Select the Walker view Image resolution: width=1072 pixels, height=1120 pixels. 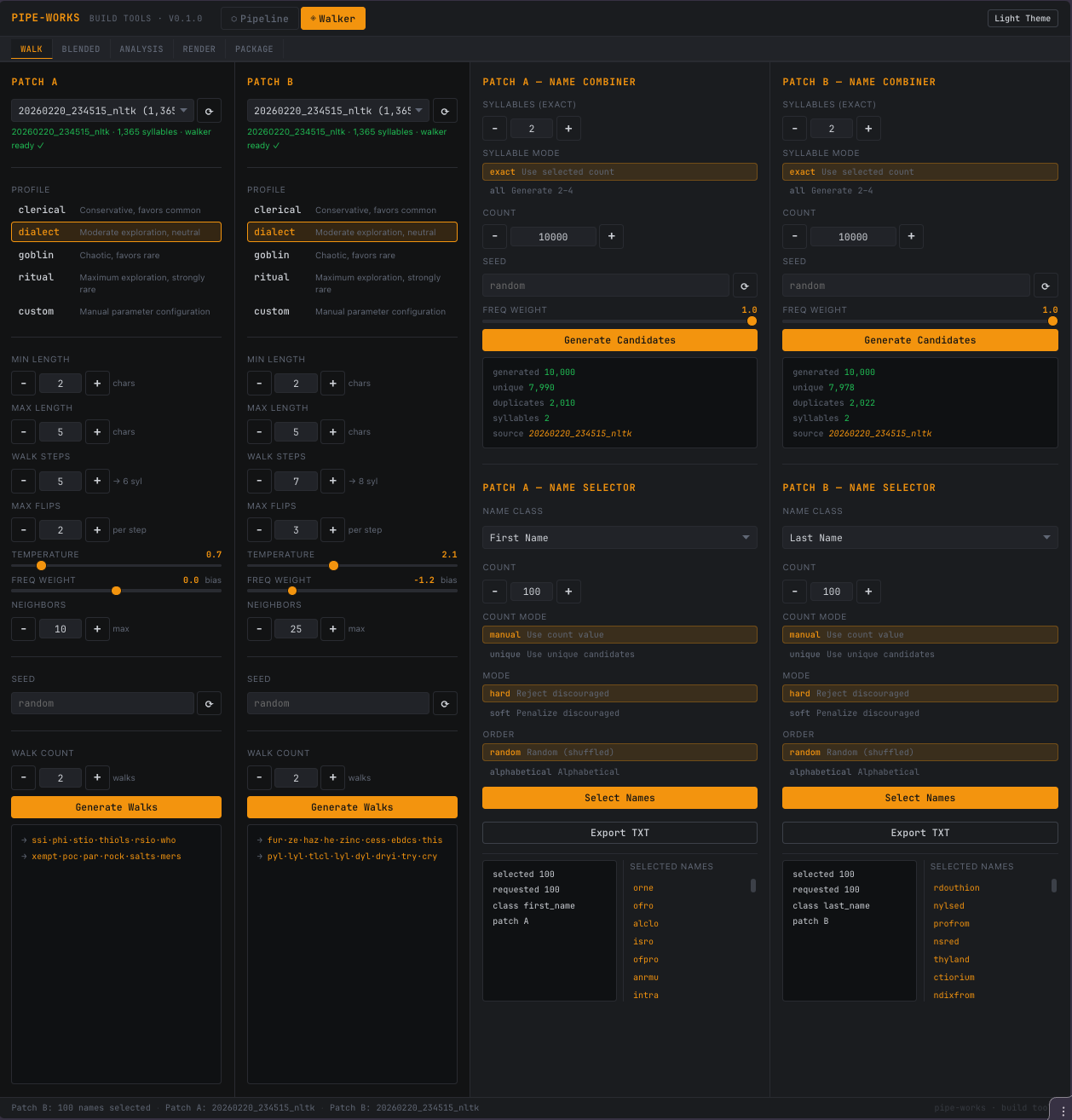[333, 19]
